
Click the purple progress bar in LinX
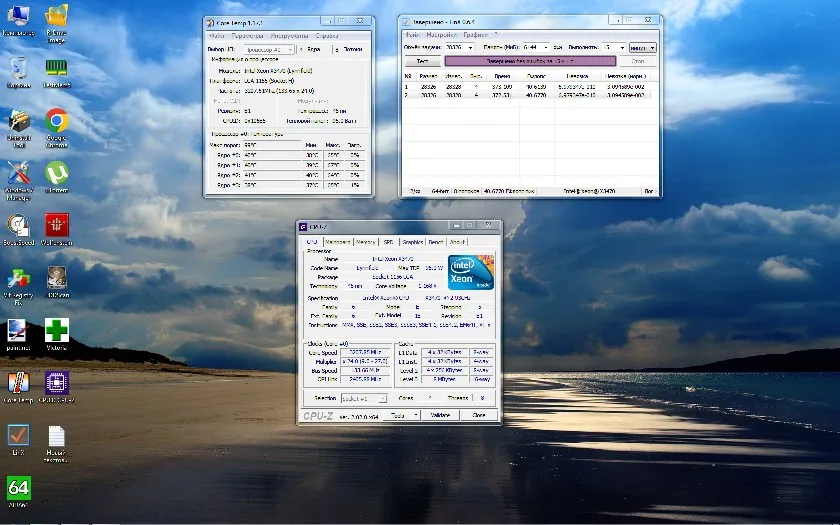pyautogui.click(x=530, y=61)
